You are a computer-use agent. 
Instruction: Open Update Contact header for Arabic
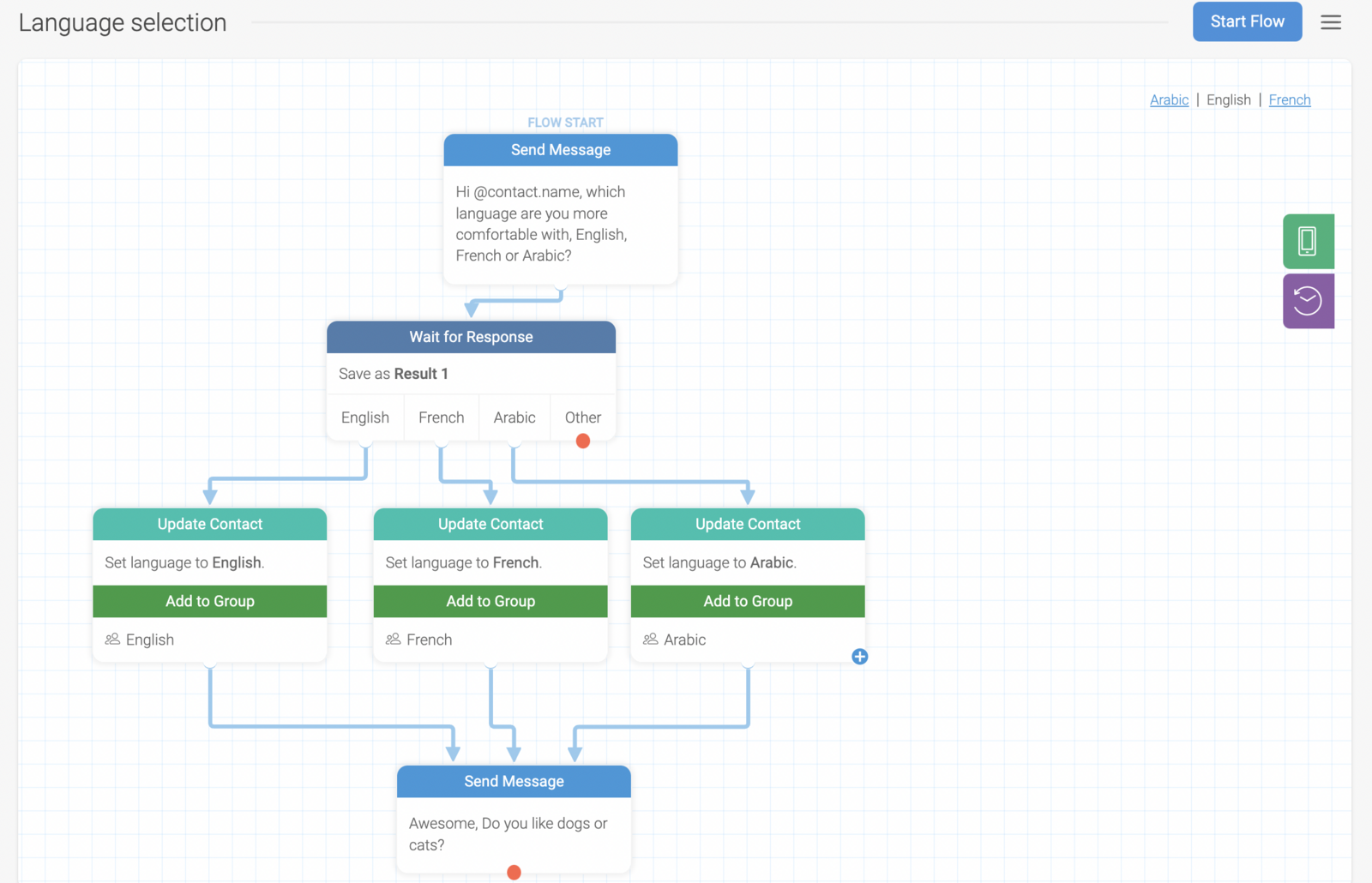[x=748, y=524]
